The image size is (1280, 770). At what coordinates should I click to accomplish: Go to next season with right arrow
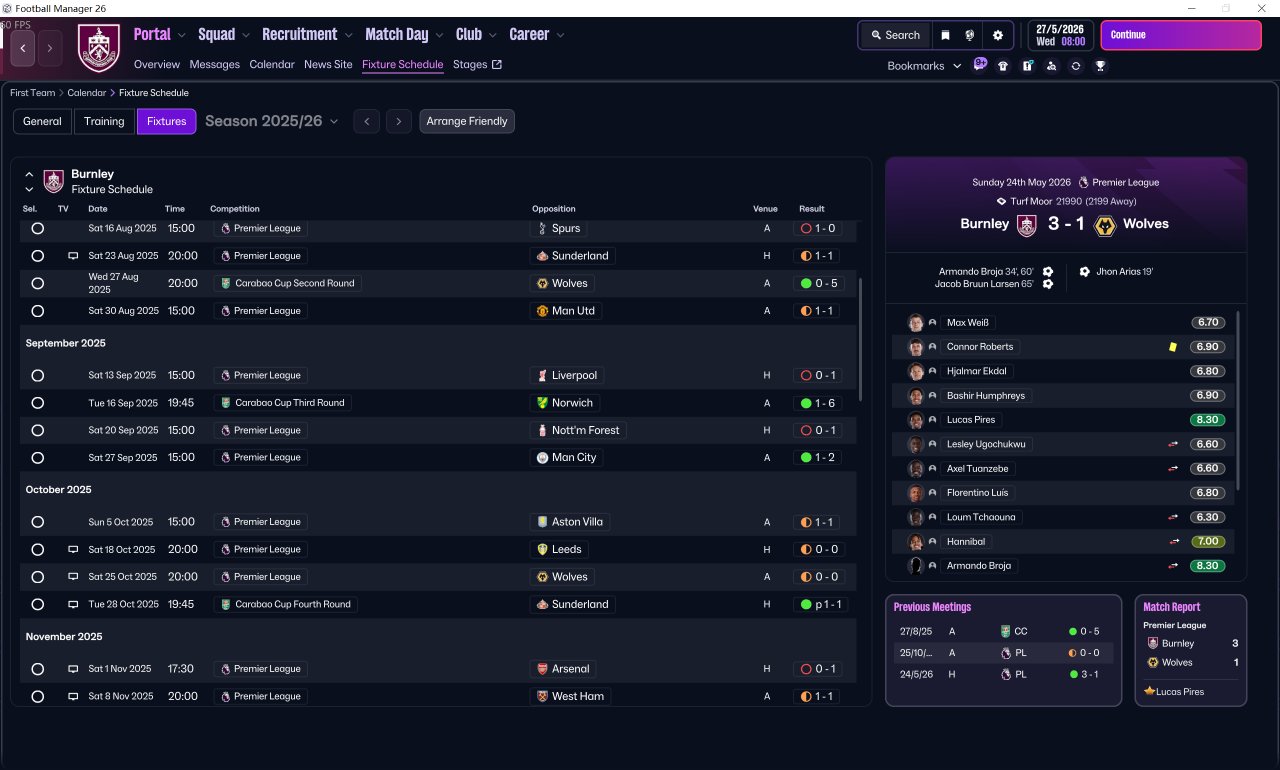(x=399, y=122)
